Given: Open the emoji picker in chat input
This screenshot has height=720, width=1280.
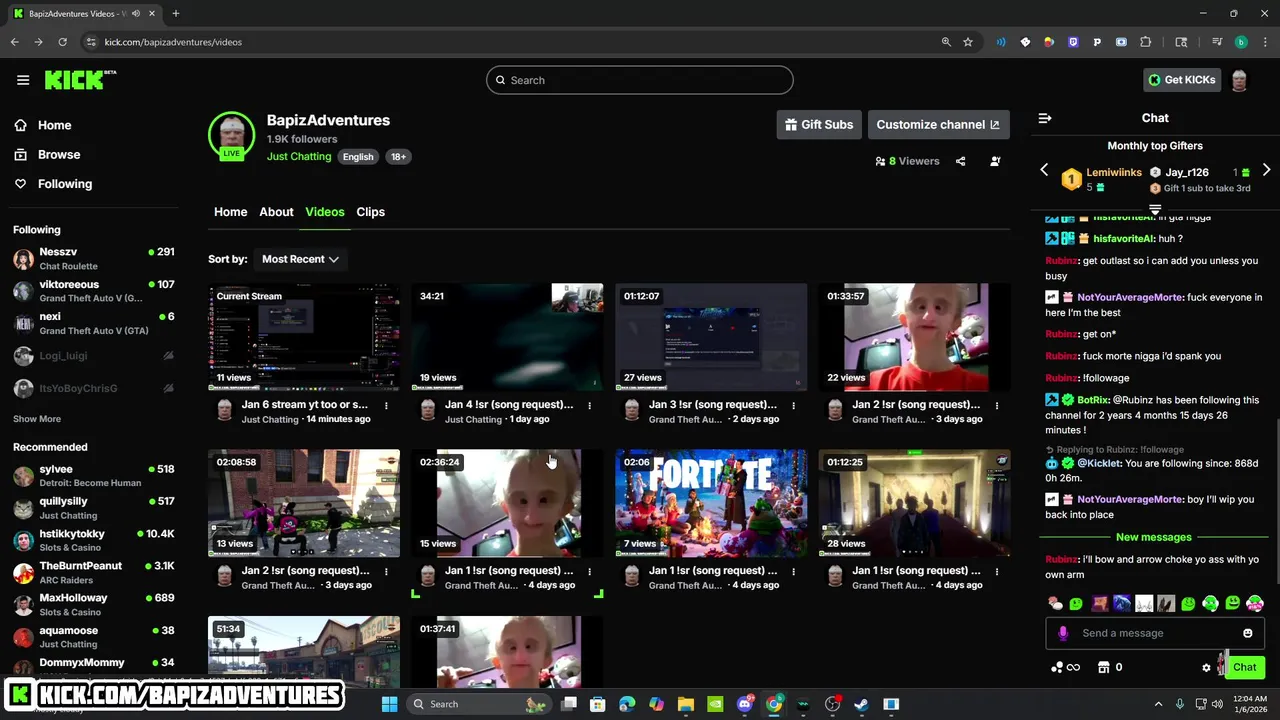Looking at the screenshot, I should coord(1247,633).
